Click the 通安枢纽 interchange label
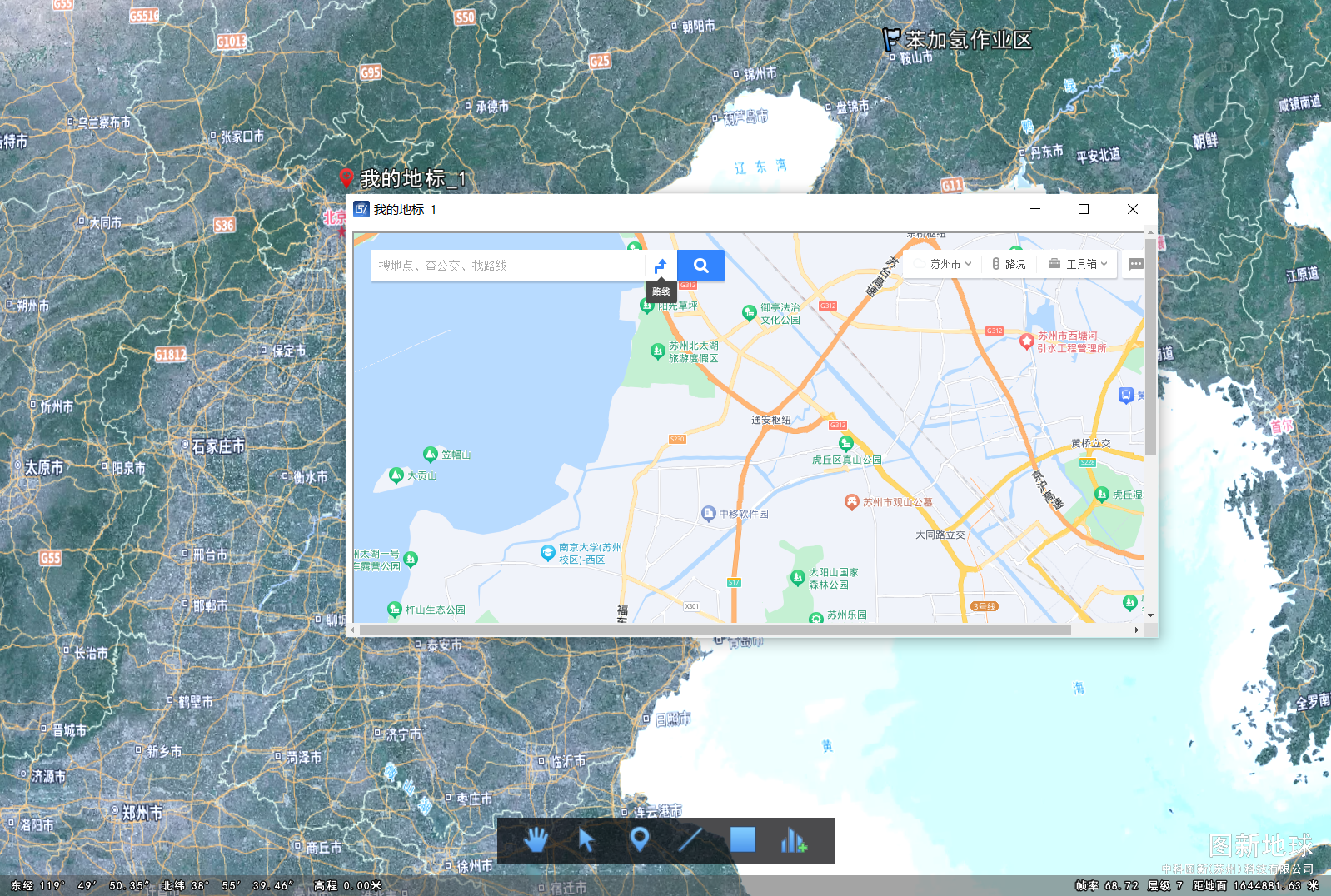This screenshot has width=1331, height=896. [771, 420]
